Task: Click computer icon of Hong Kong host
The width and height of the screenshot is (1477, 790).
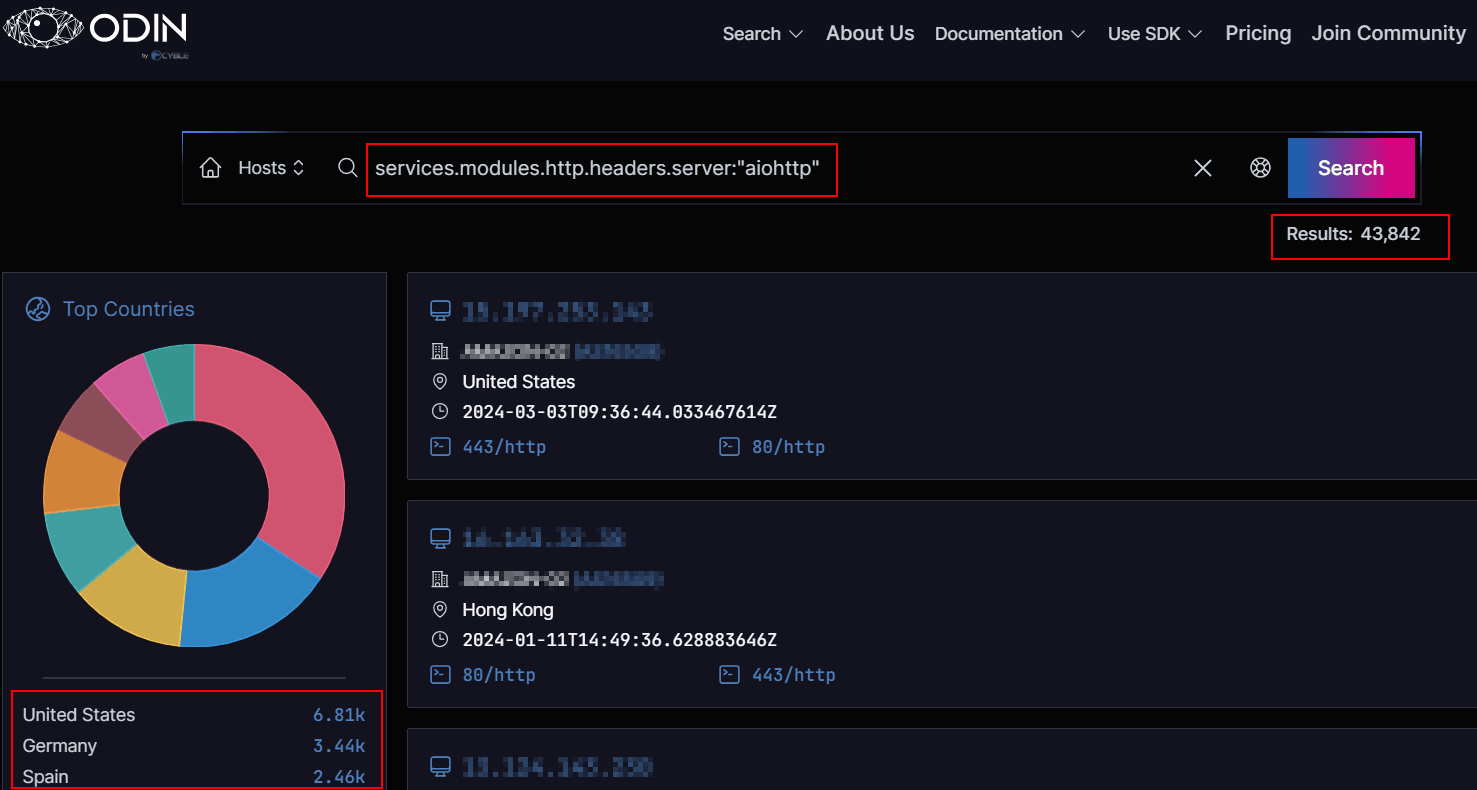Action: 440,539
